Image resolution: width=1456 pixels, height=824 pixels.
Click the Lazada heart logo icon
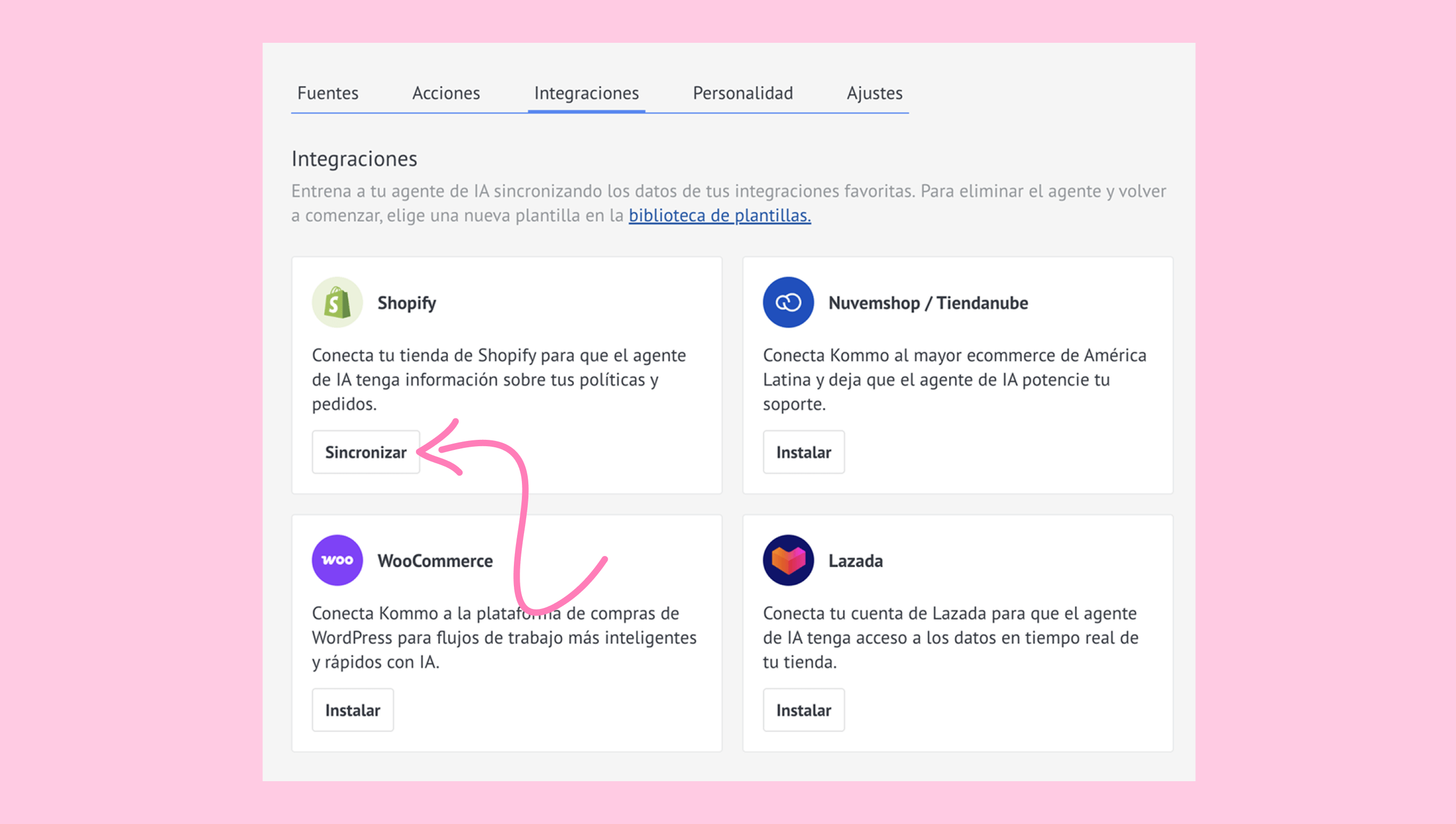787,560
